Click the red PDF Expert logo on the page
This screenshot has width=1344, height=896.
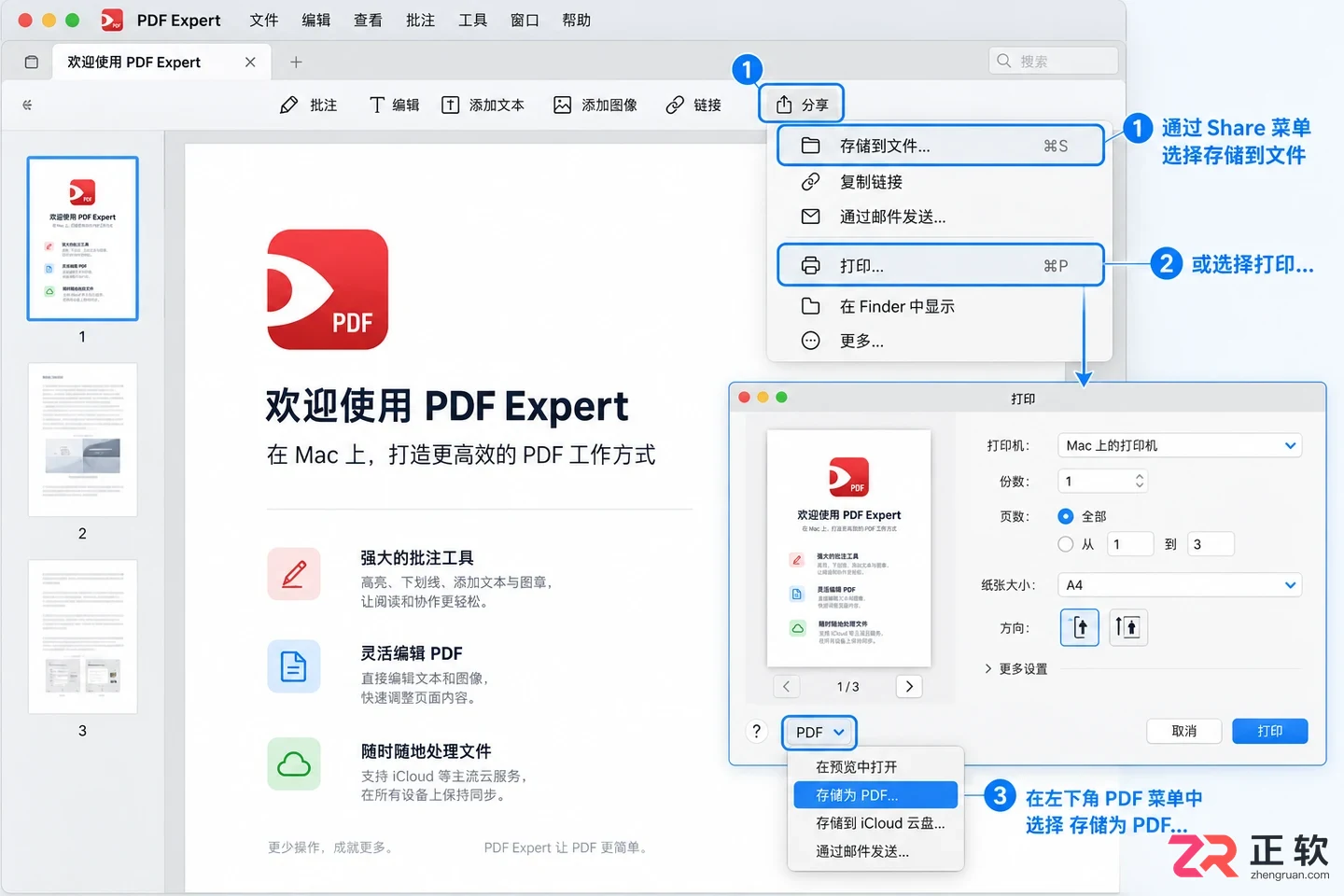(328, 289)
